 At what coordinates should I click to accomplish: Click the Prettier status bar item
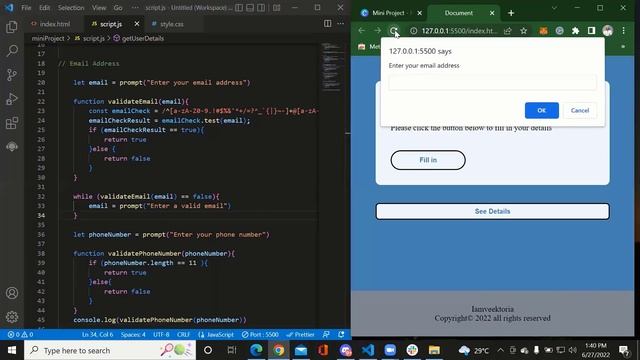pos(300,334)
